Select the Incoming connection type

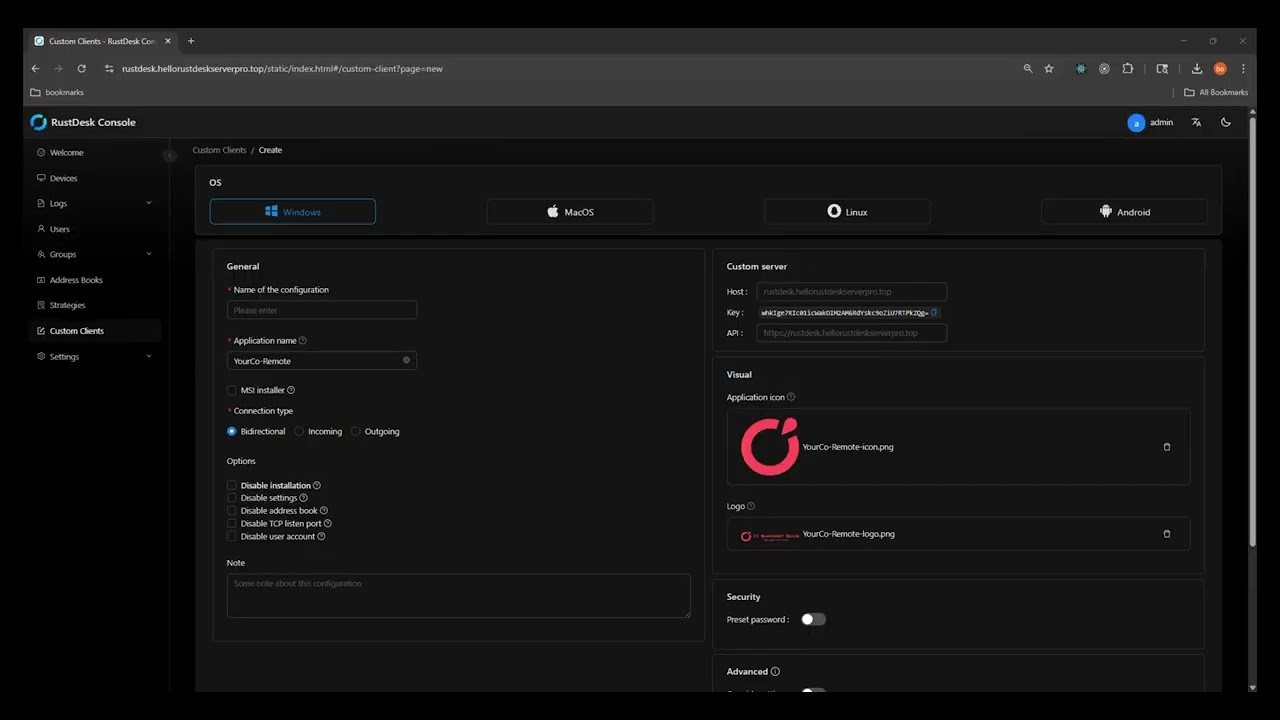299,432
